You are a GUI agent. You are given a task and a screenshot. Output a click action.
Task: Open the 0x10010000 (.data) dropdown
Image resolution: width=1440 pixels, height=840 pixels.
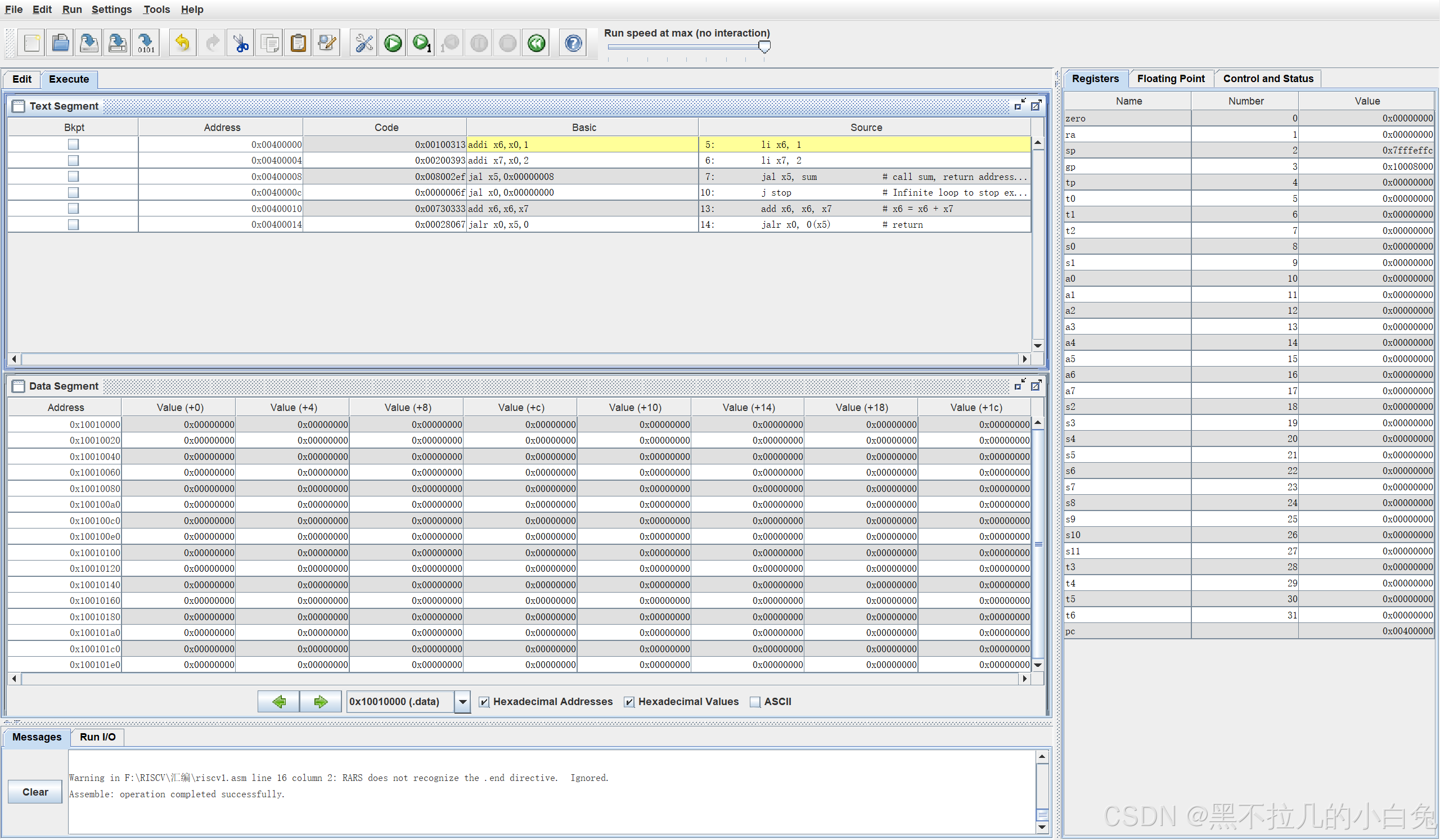pos(462,702)
